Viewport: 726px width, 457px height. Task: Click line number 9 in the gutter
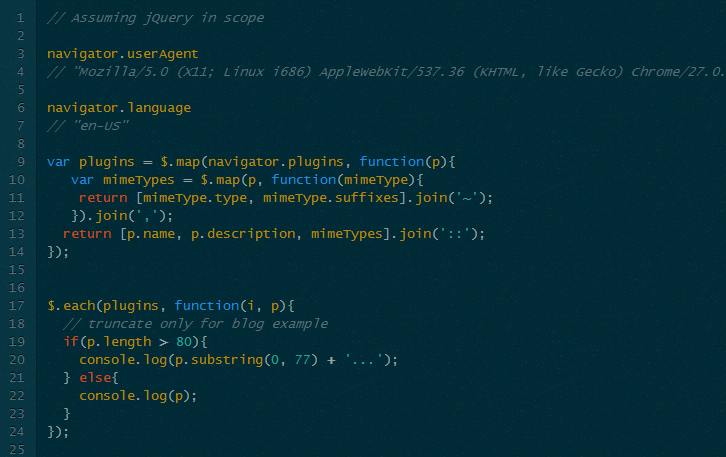pyautogui.click(x=21, y=161)
